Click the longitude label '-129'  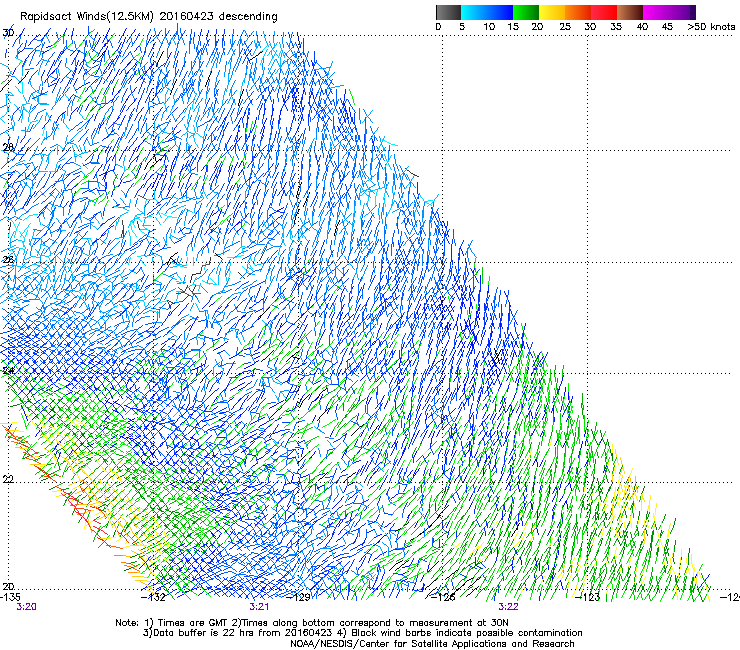click(298, 597)
